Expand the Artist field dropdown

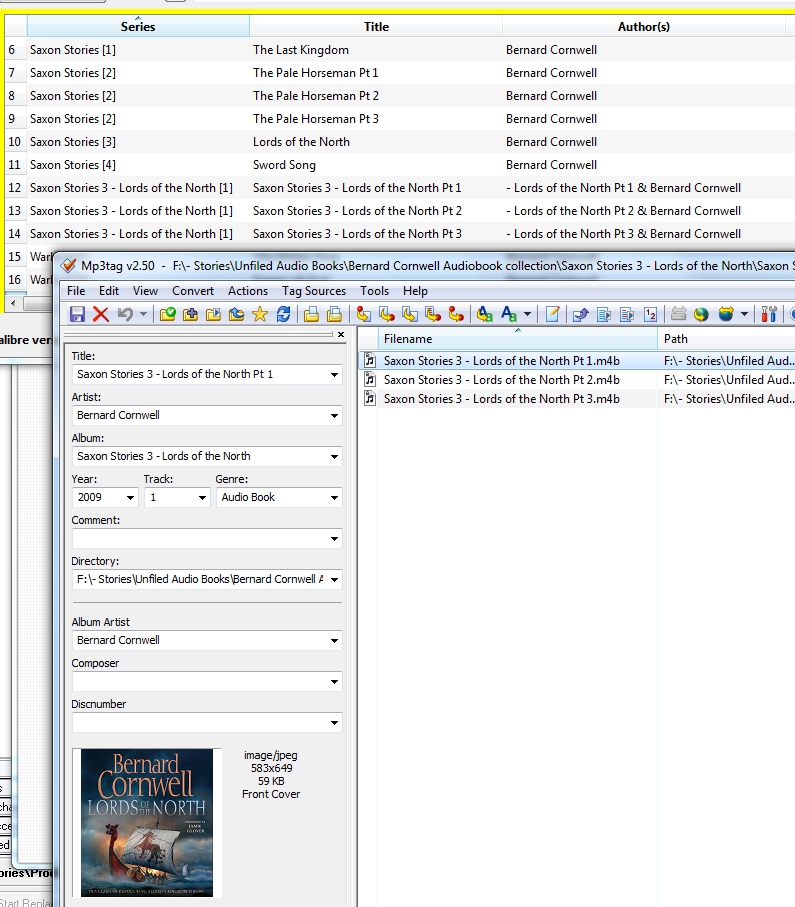point(334,416)
